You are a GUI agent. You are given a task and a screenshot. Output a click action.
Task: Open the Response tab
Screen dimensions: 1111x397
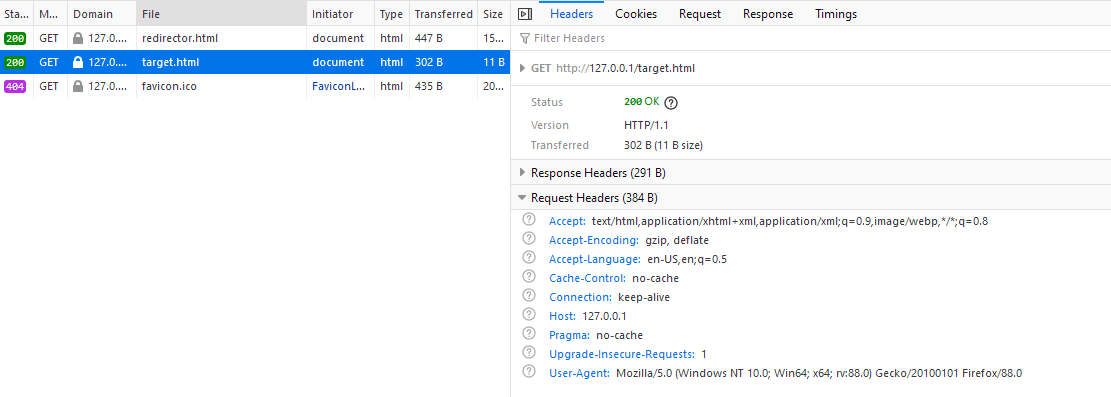(768, 13)
